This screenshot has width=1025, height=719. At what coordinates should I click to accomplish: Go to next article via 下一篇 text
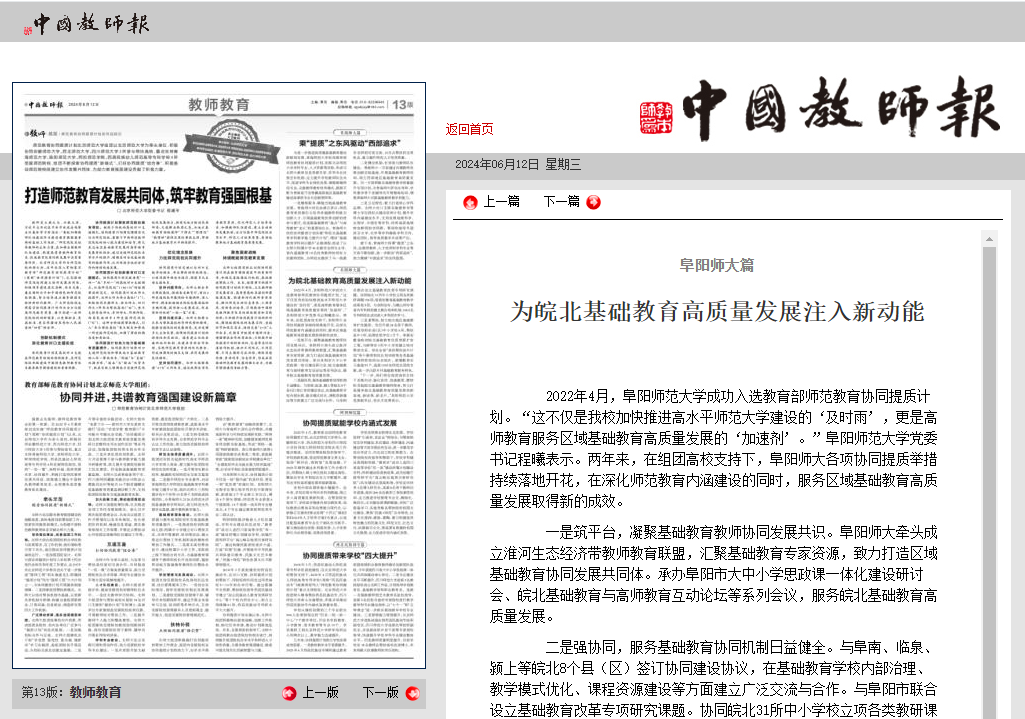click(x=561, y=202)
